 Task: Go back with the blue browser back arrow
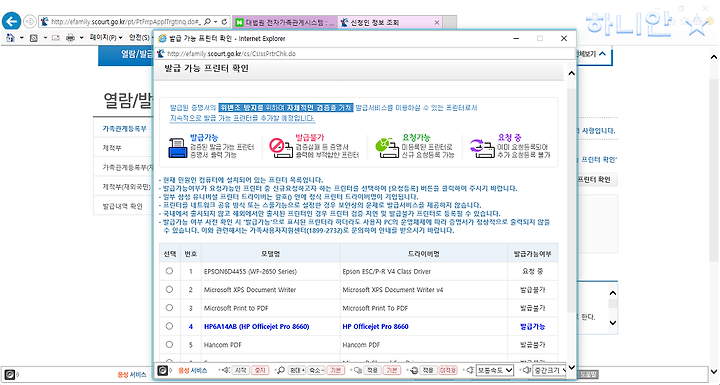11,21
